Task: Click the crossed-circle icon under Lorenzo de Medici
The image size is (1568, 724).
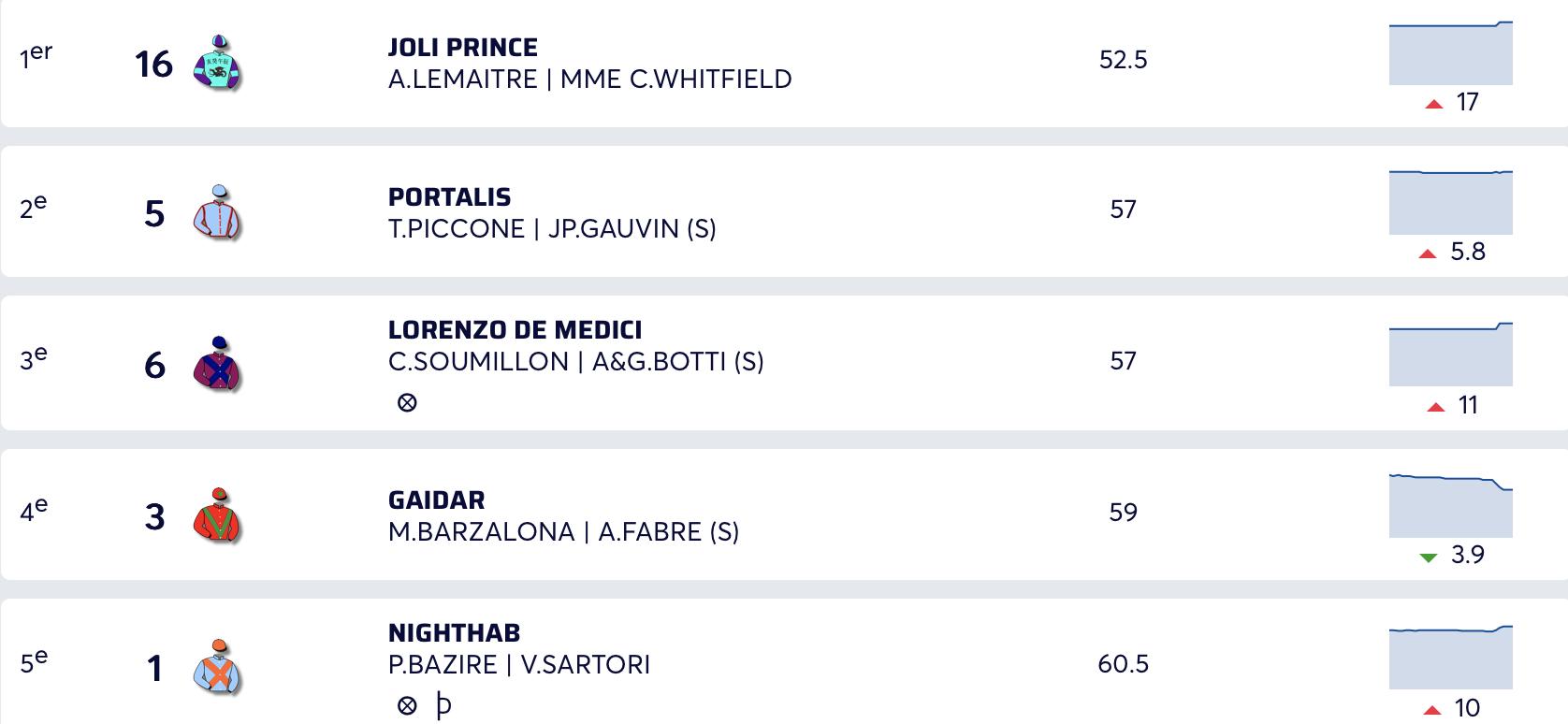Action: [x=407, y=403]
